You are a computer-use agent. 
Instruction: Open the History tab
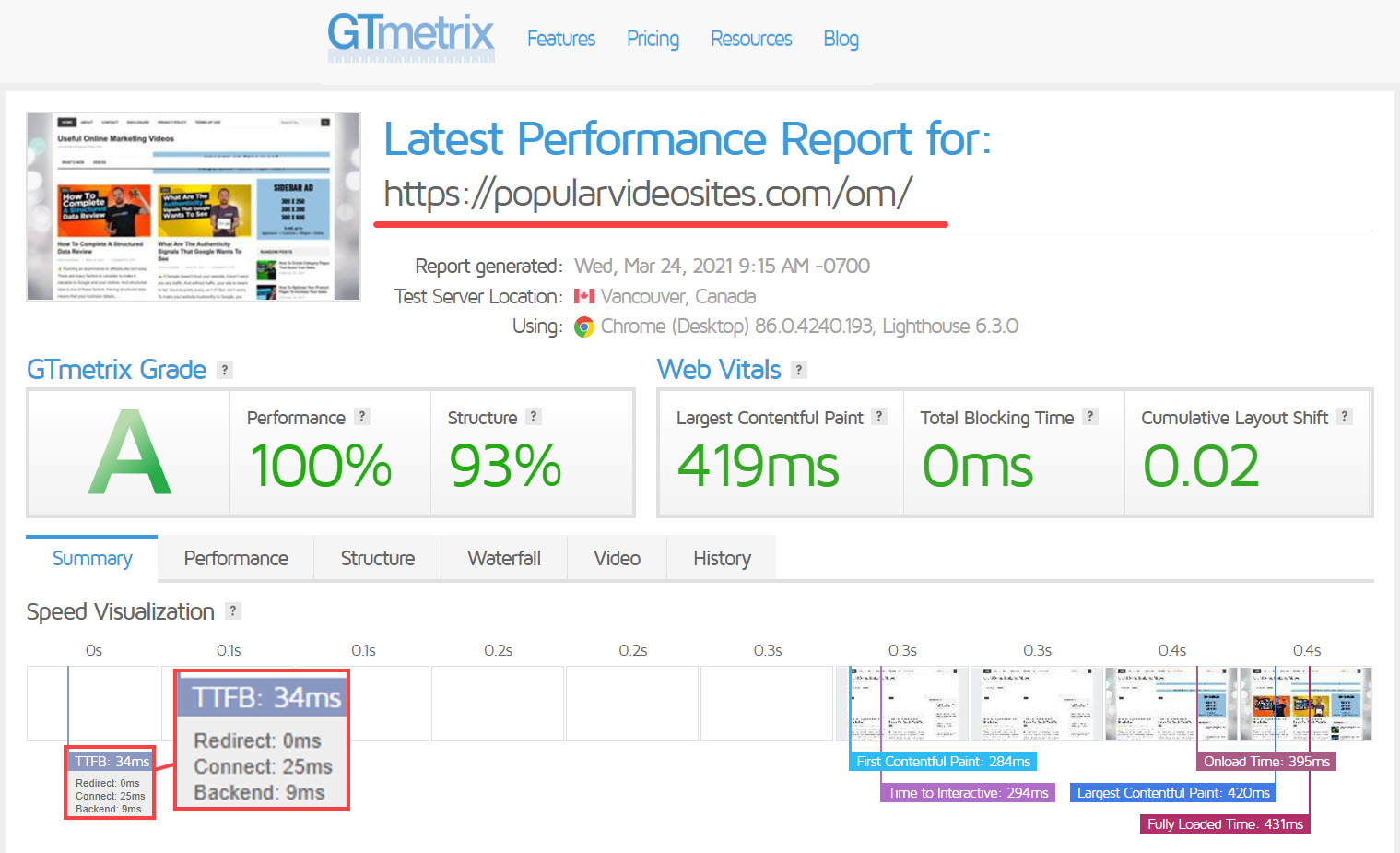point(722,559)
